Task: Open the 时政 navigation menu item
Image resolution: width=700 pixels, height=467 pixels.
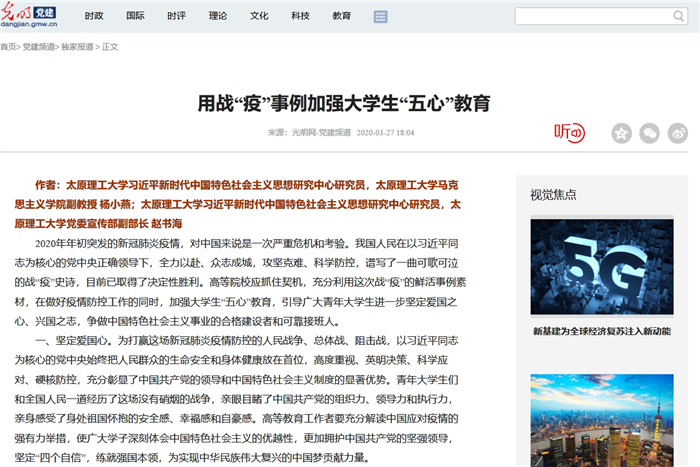Action: 94,17
